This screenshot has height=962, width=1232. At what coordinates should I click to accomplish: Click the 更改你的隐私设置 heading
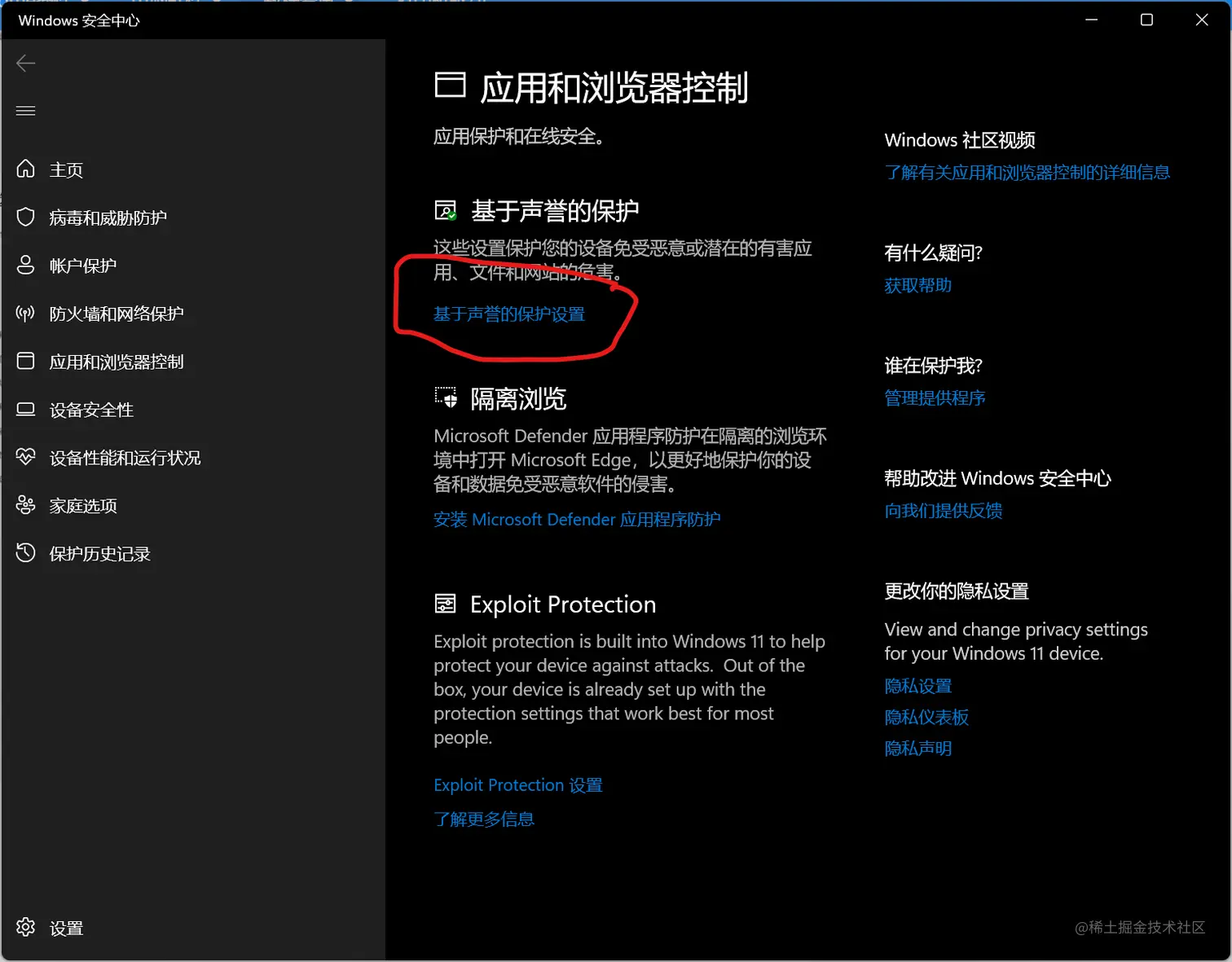tap(957, 591)
